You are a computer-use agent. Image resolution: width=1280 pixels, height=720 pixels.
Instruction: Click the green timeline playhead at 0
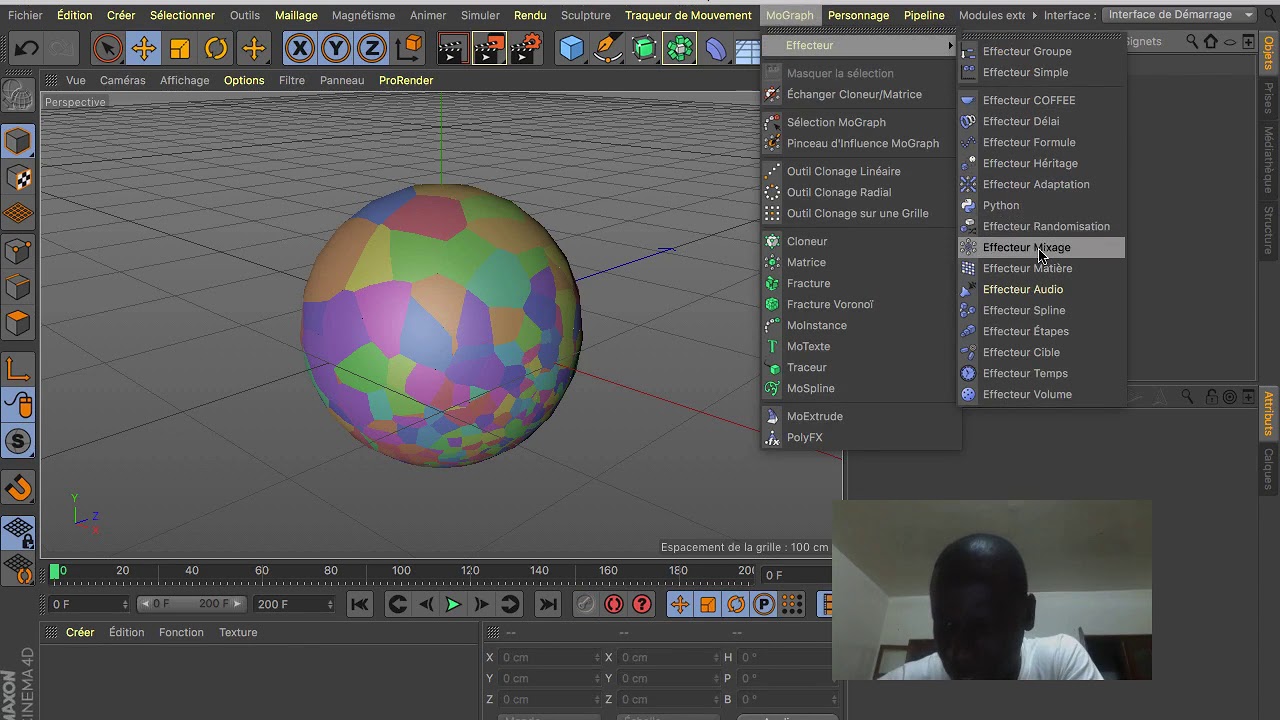tap(55, 571)
